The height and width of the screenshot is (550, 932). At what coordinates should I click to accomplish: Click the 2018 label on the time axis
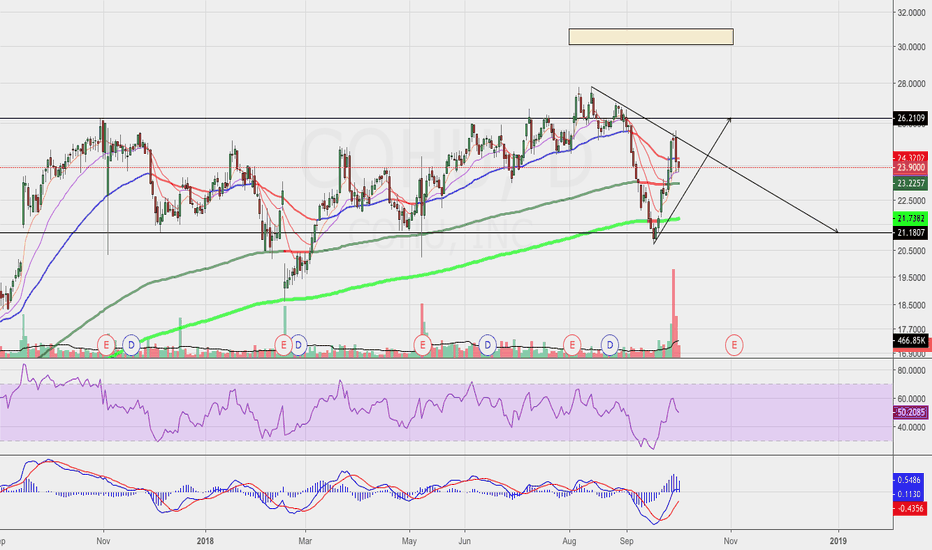coord(205,541)
